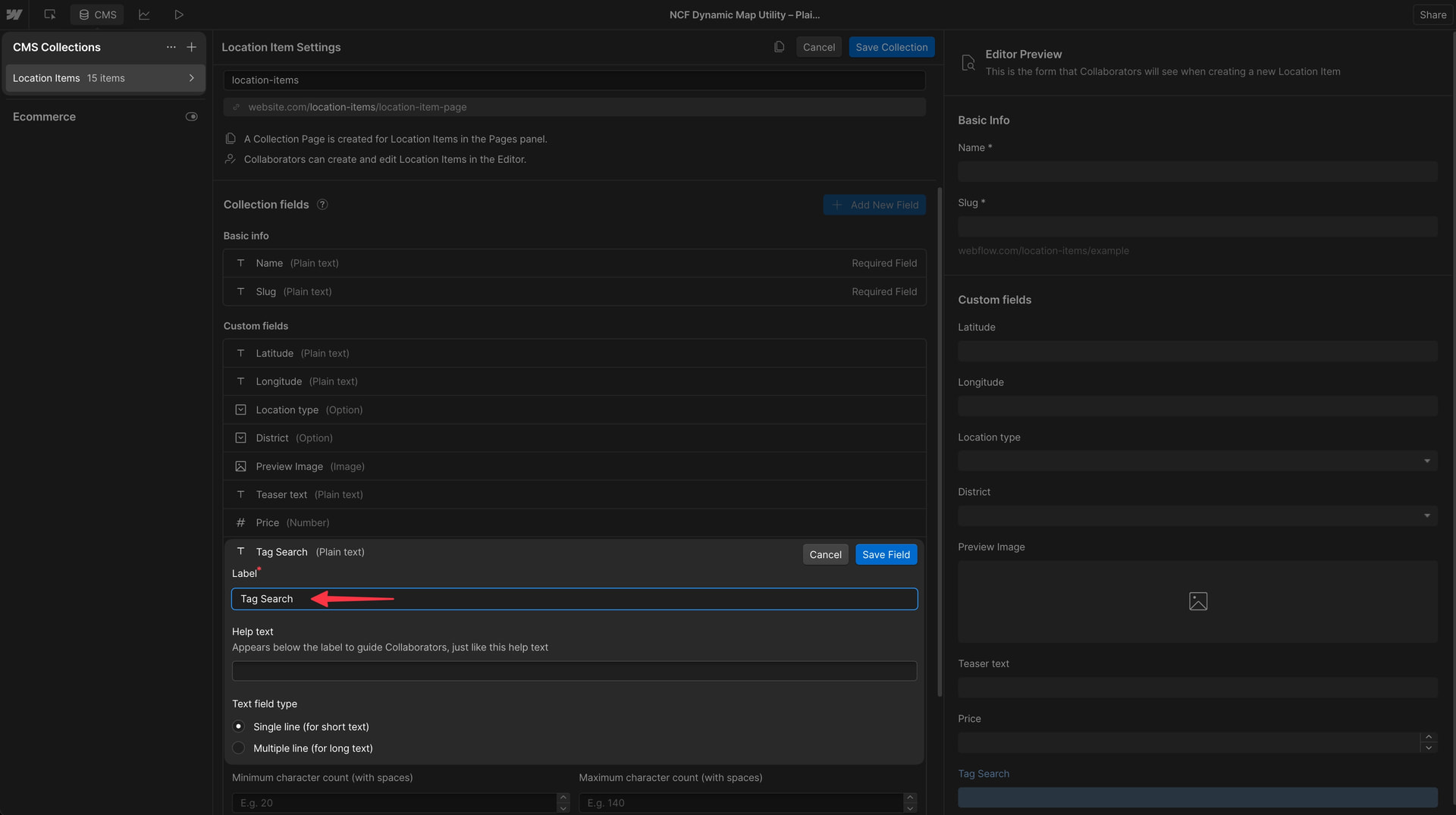Switch to the Designer canvas icon
The width and height of the screenshot is (1456, 815).
pyautogui.click(x=50, y=14)
